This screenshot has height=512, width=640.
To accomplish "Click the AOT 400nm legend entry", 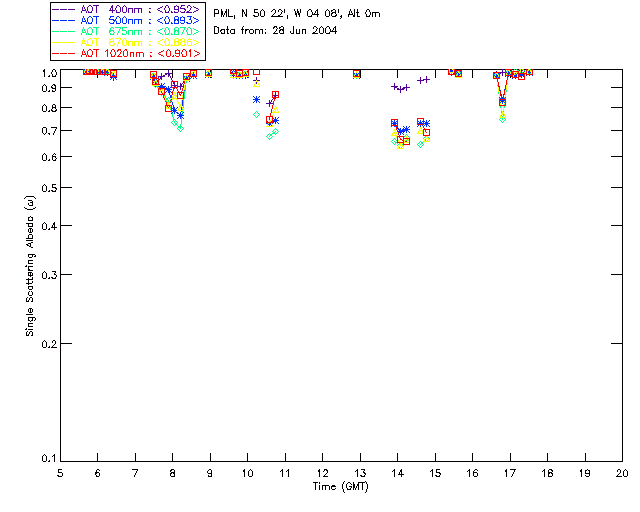I will point(126,9).
